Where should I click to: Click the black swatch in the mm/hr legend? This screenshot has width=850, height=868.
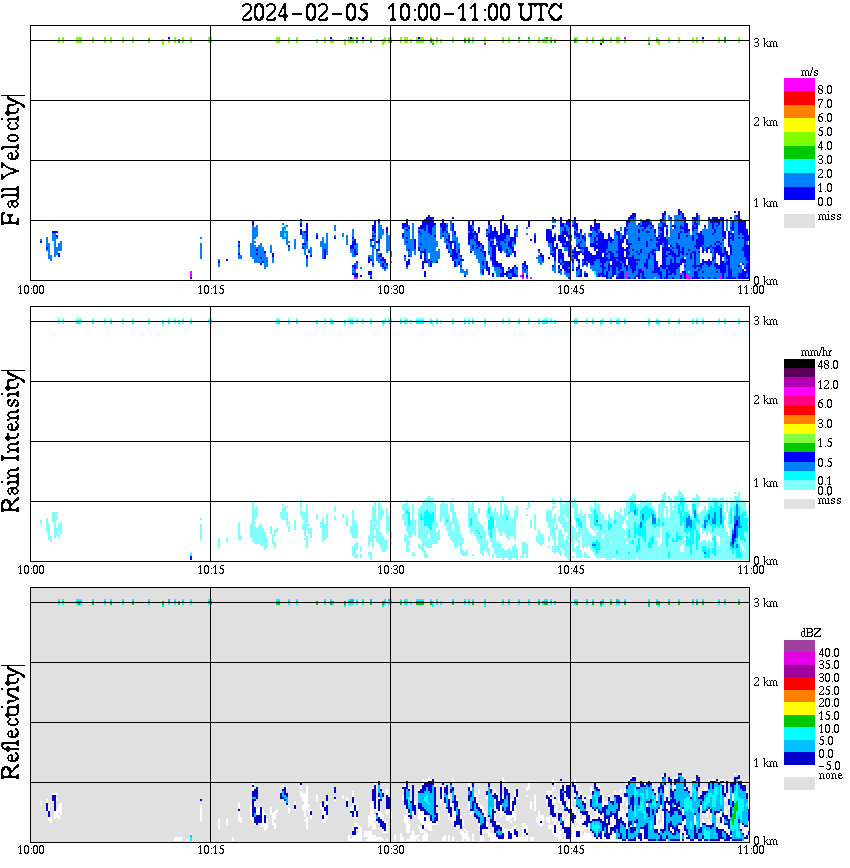[799, 364]
